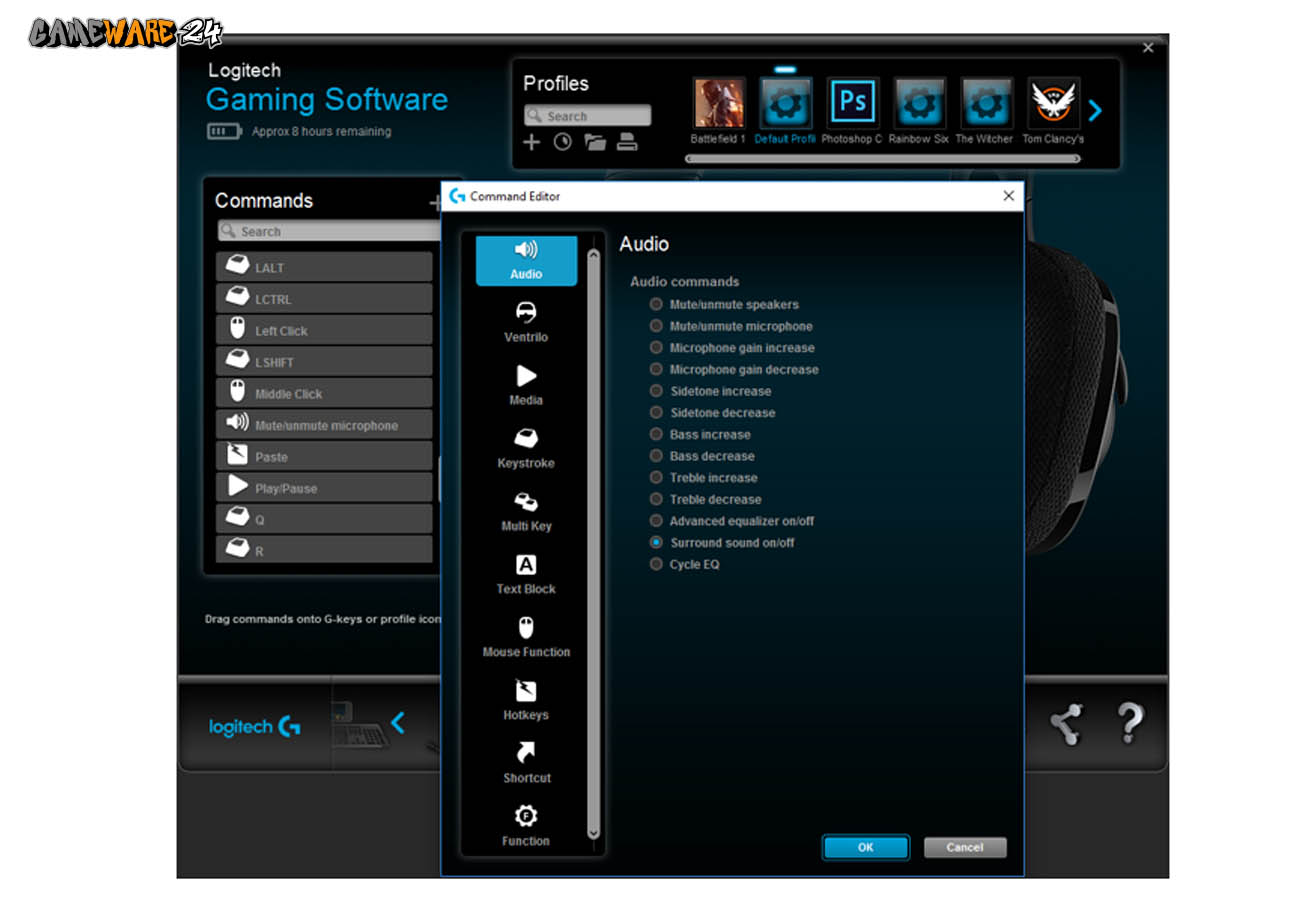The width and height of the screenshot is (1300, 900).
Task: Open the Function category
Action: point(526,827)
